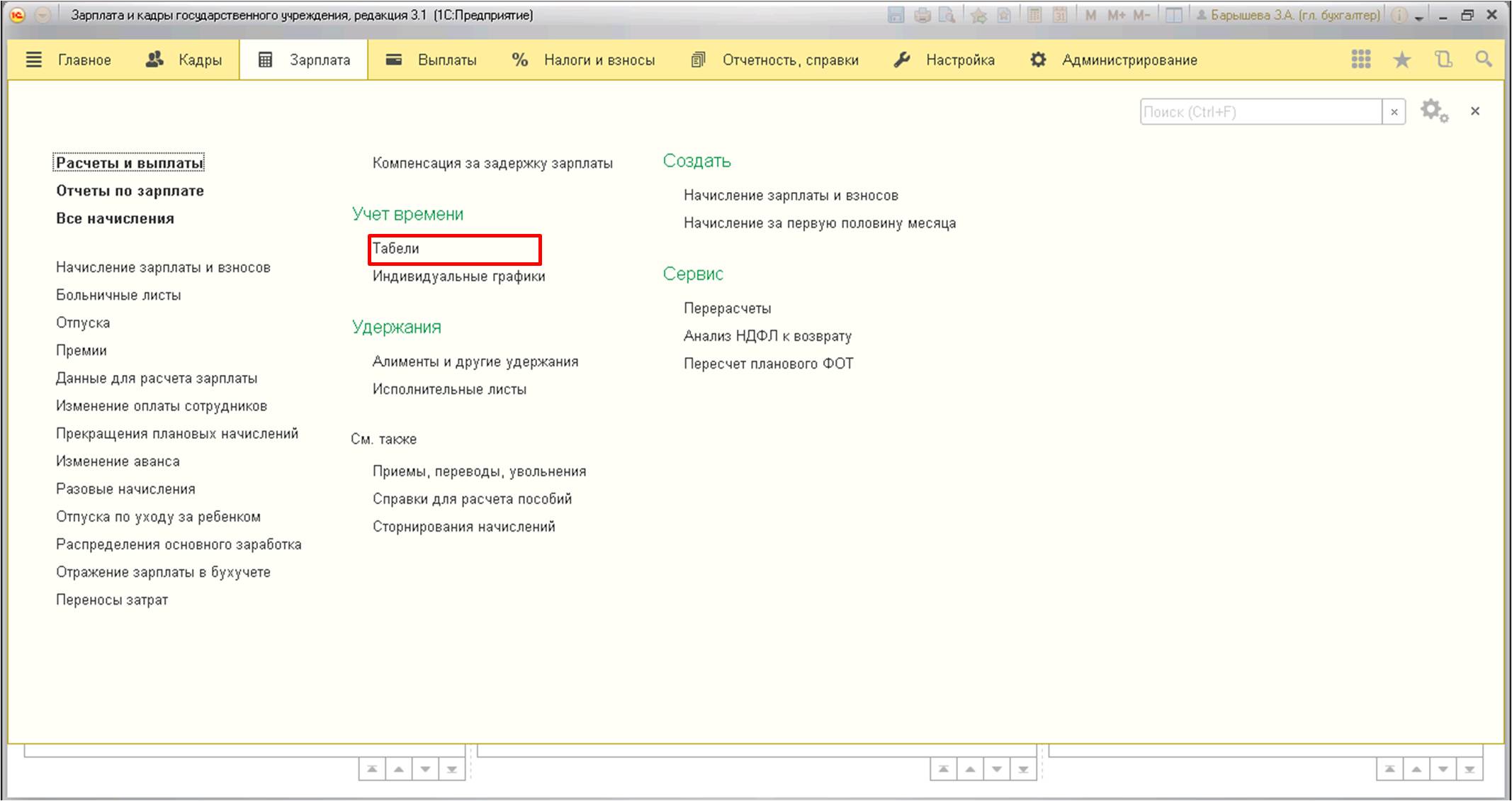The width and height of the screenshot is (1512, 801).
Task: Open the Налоги и взносы section
Action: coord(584,60)
